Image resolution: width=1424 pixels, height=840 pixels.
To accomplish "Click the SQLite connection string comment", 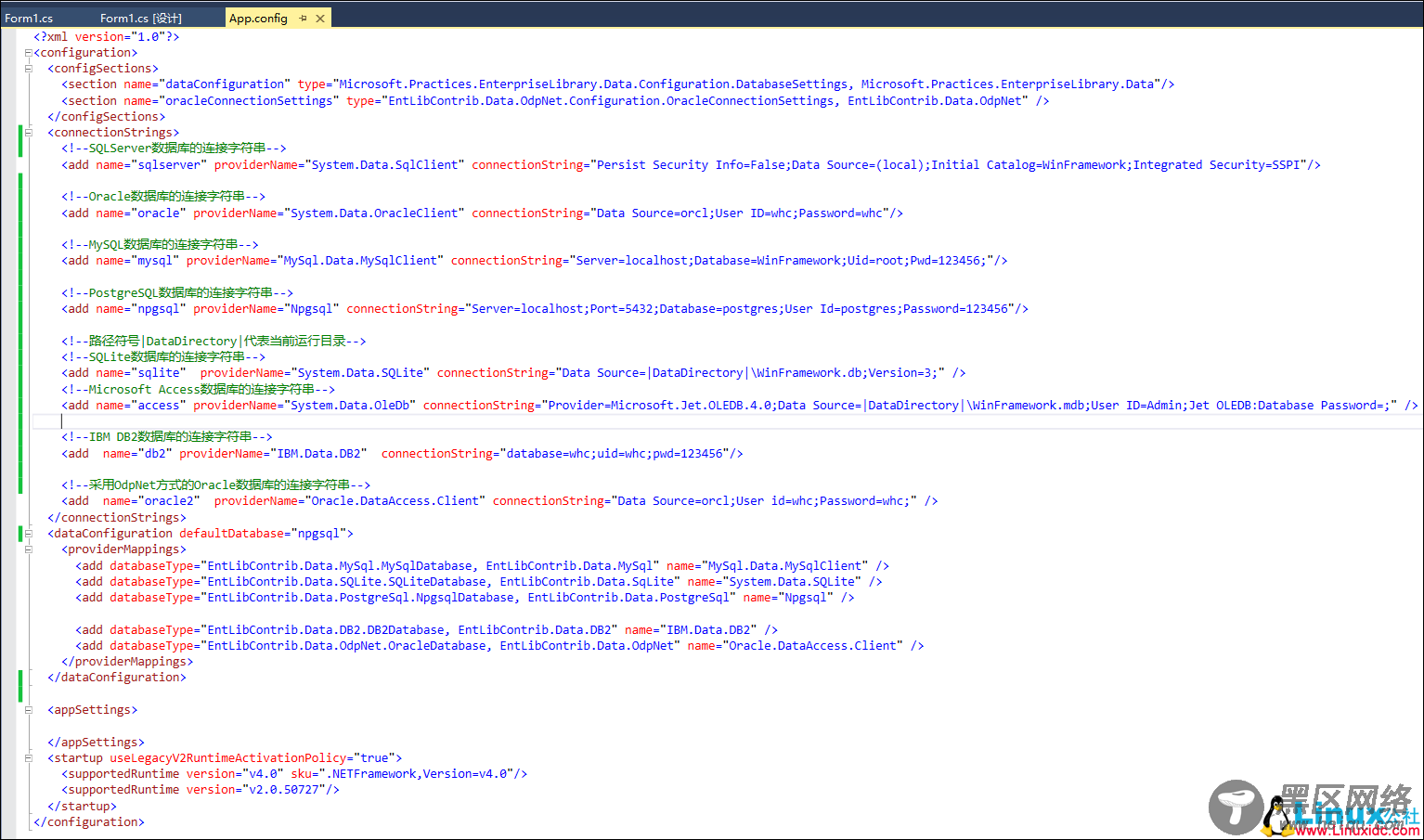I will tap(163, 357).
